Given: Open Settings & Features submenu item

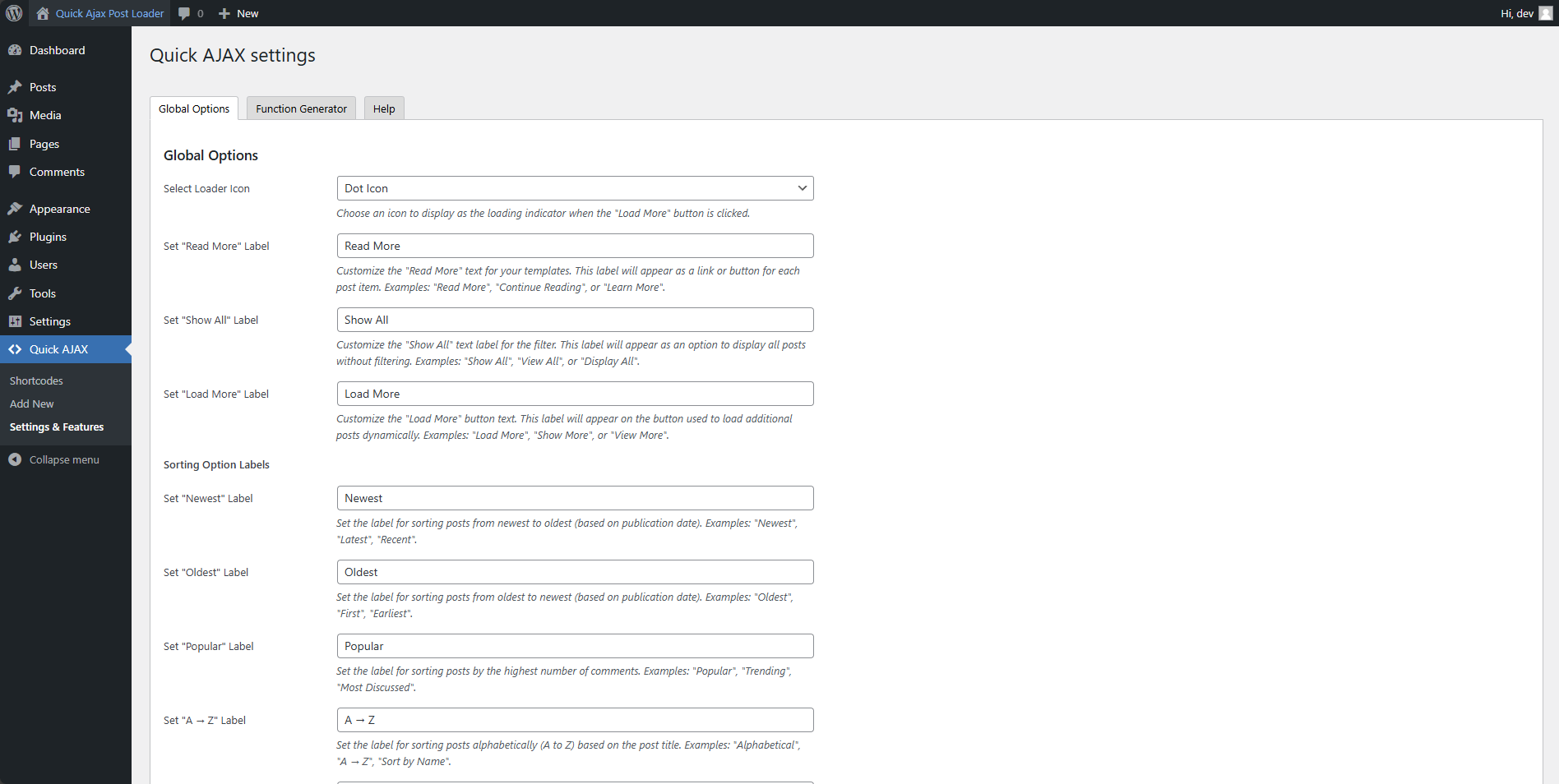Looking at the screenshot, I should pyautogui.click(x=57, y=427).
